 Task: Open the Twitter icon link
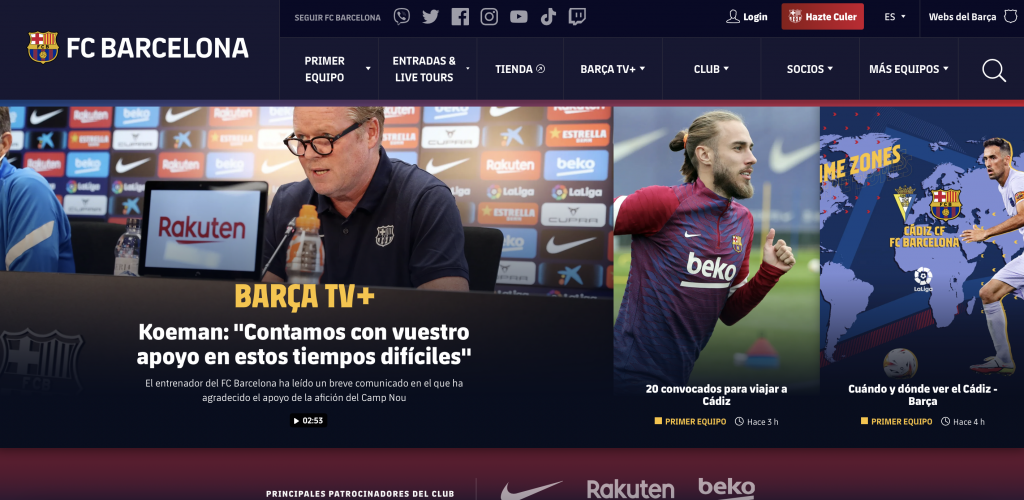point(430,16)
